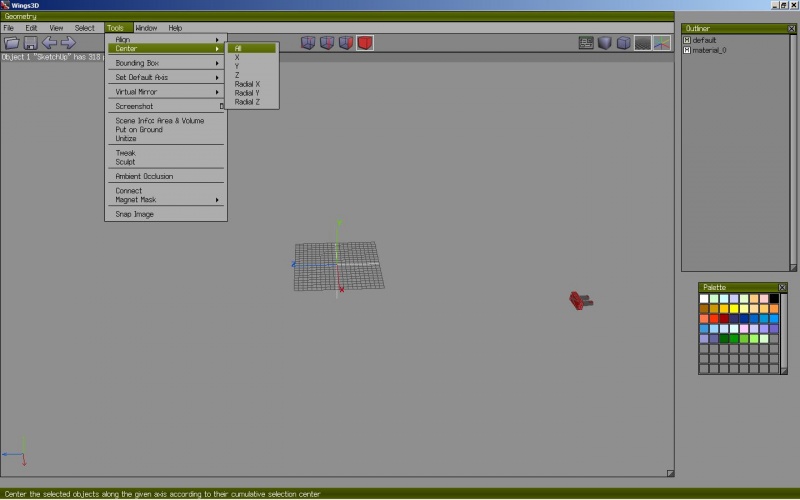Click the Screenshot option box
Screen dimensions: 800x500
[222, 106]
